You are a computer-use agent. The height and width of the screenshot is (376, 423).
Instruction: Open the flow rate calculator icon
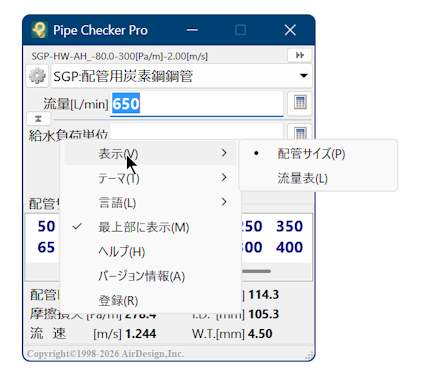click(x=300, y=103)
